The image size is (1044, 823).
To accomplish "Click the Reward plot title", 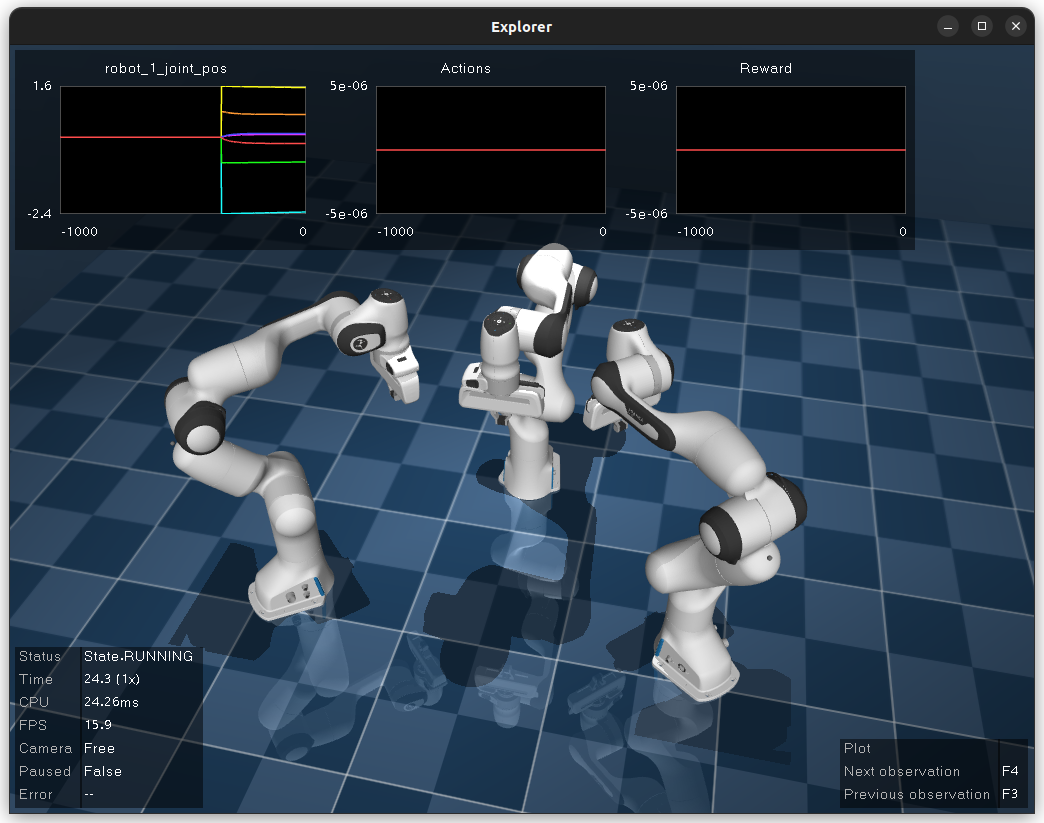I will coord(766,69).
